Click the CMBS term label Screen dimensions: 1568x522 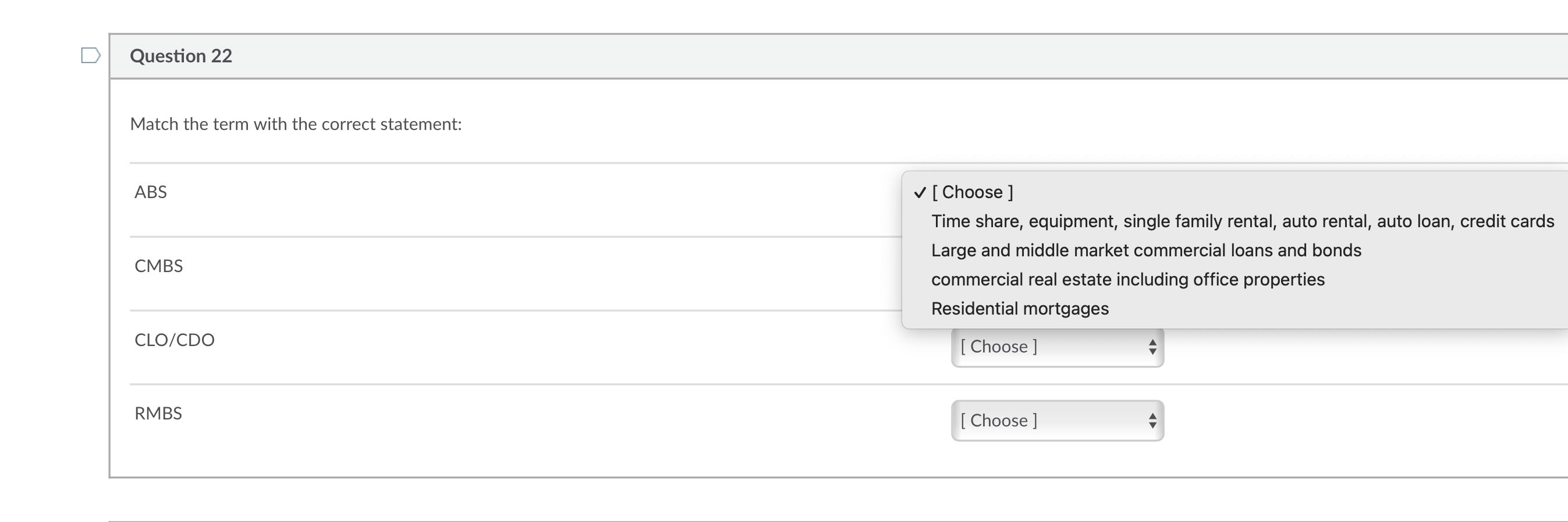click(x=158, y=266)
